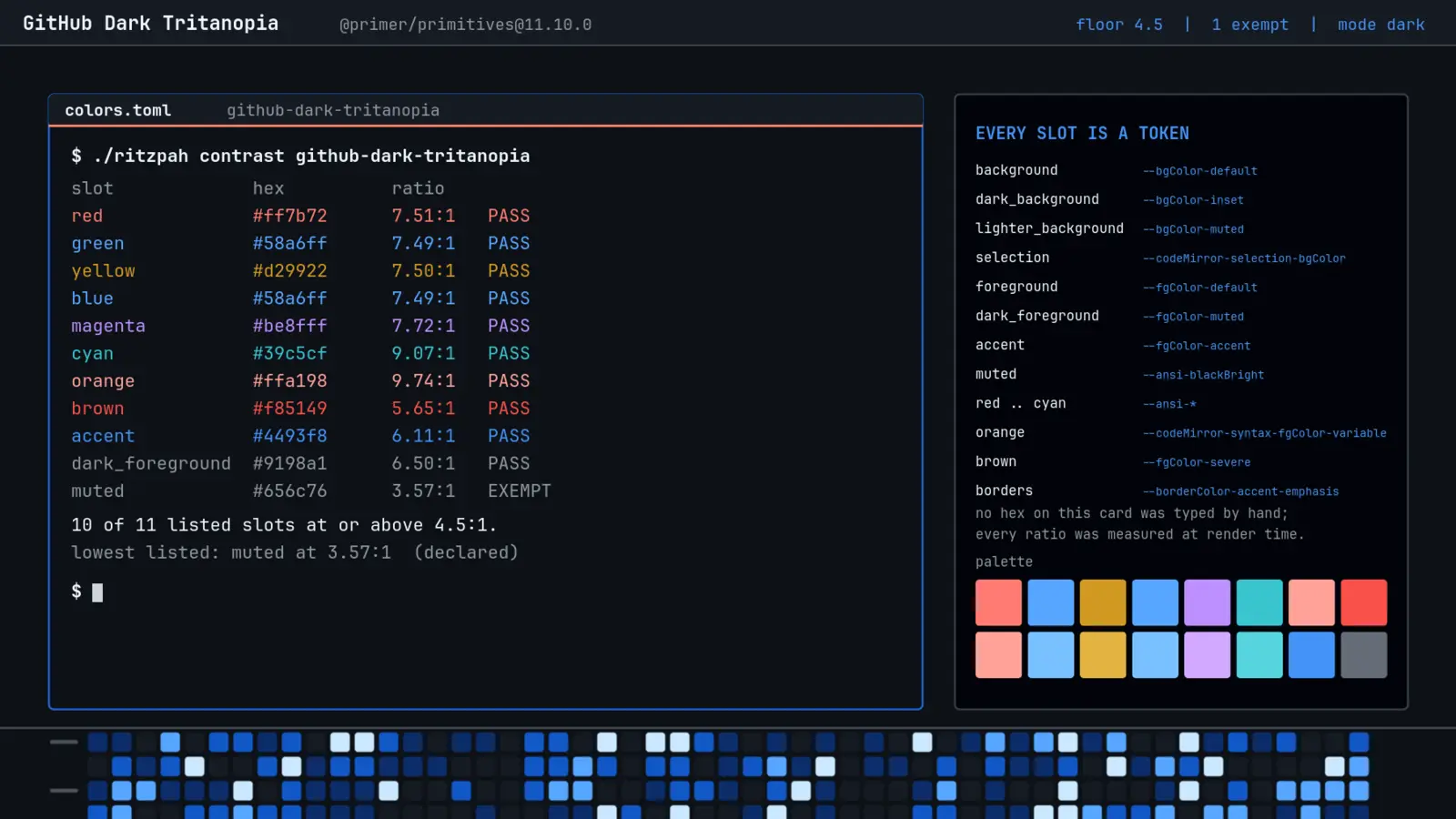Click the 'lowest listed: muted' summary line

(x=295, y=552)
